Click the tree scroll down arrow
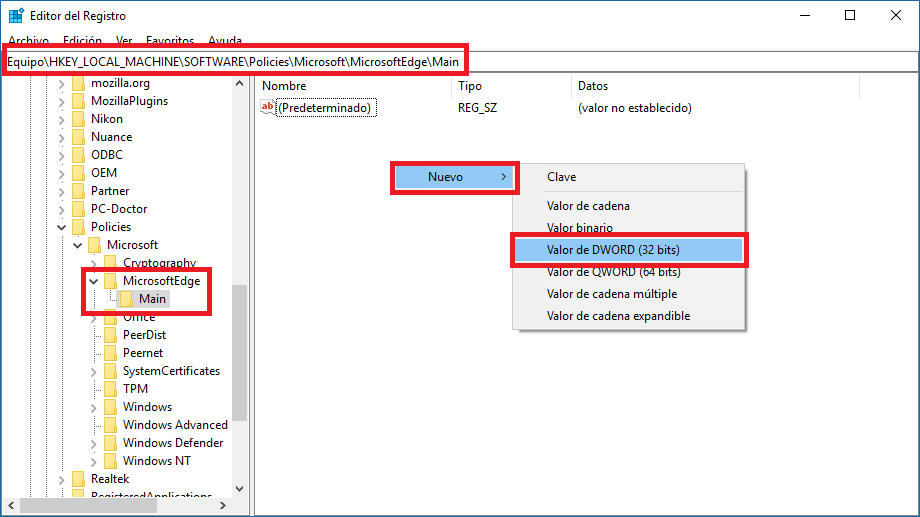 [x=239, y=489]
